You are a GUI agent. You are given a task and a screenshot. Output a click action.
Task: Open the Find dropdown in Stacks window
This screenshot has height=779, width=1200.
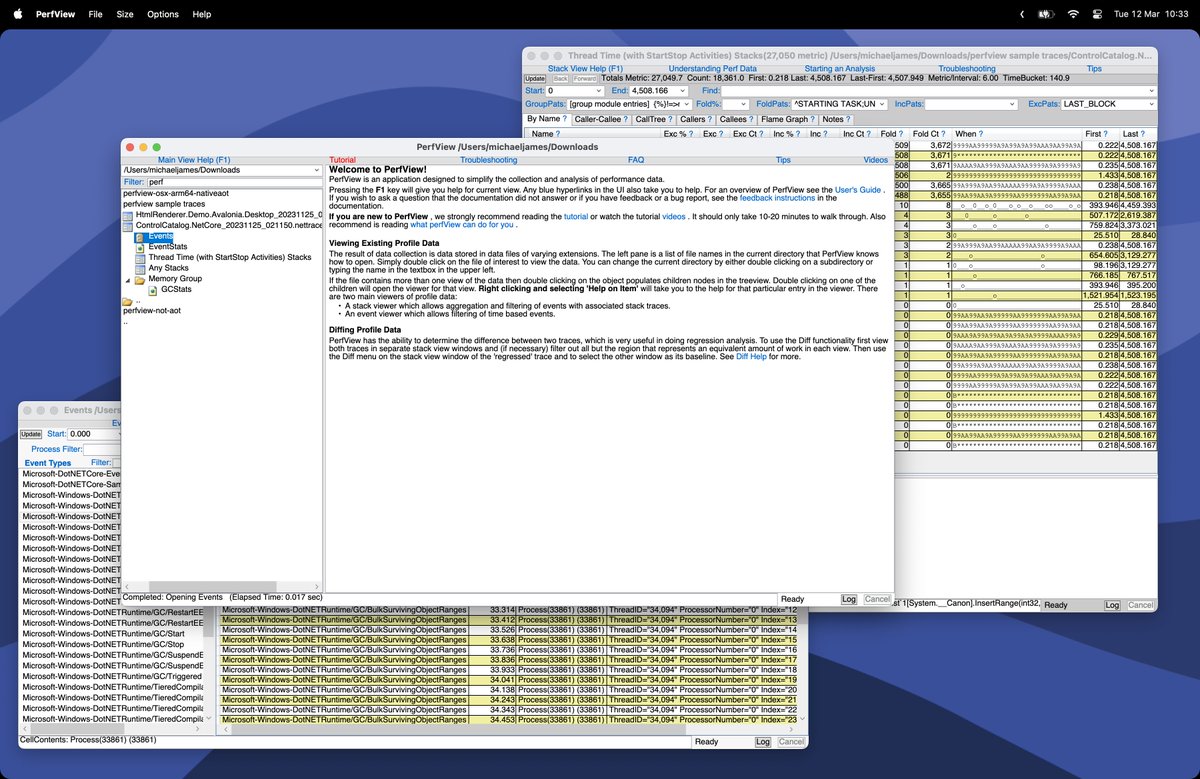[1151, 91]
